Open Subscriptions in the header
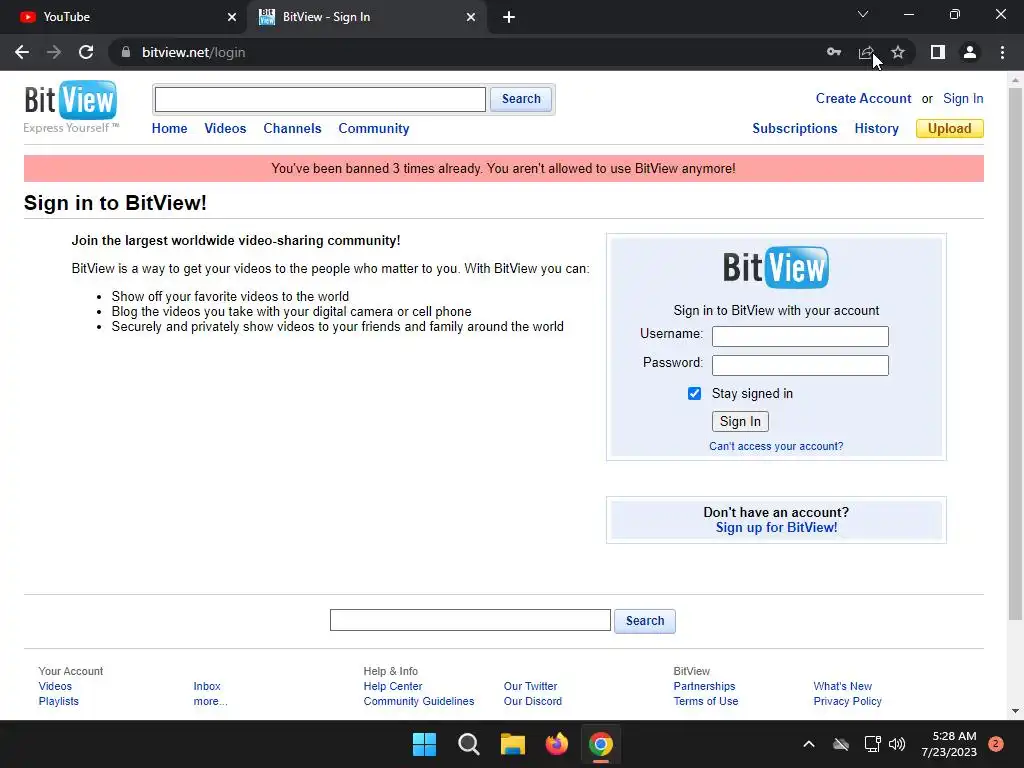Screen dimensions: 1024x768 (x=795, y=129)
